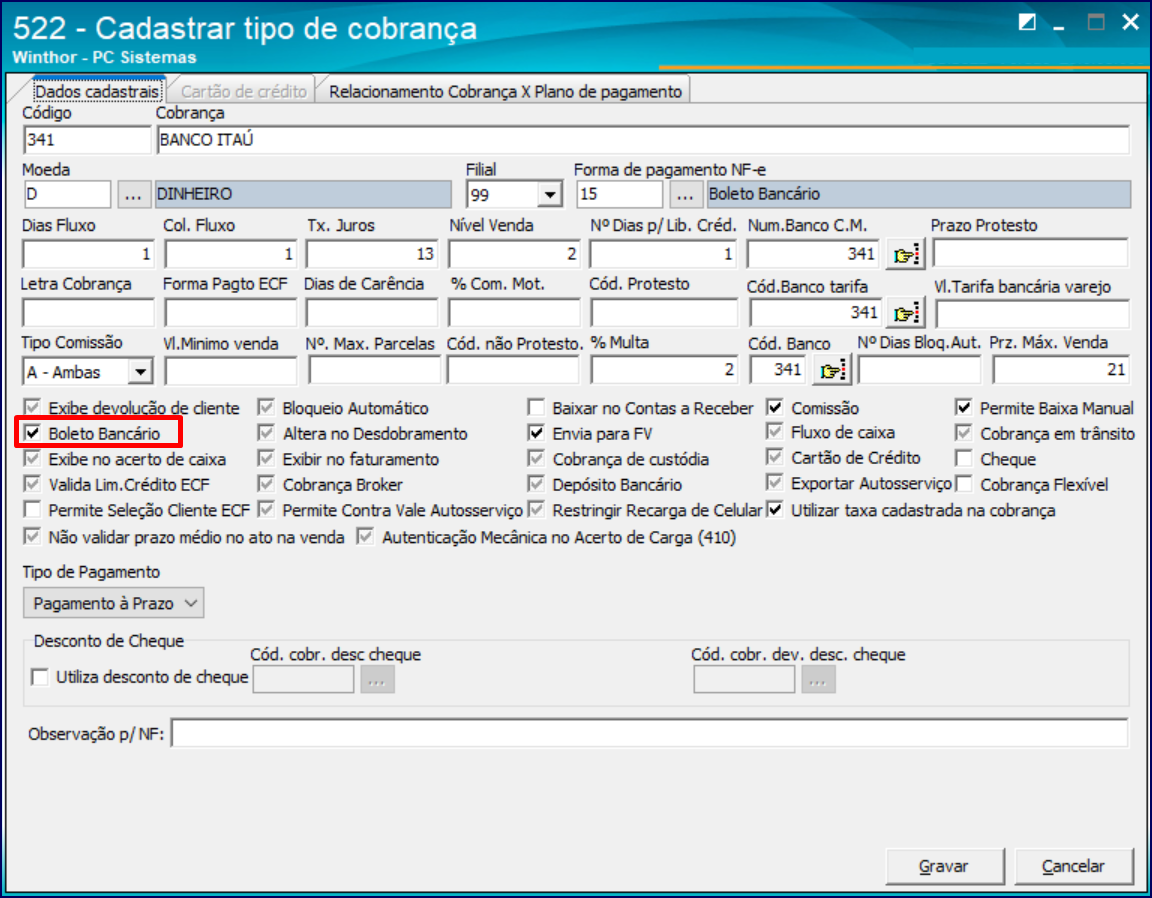Click the Moeda code field
The height and width of the screenshot is (898, 1152).
[67, 195]
